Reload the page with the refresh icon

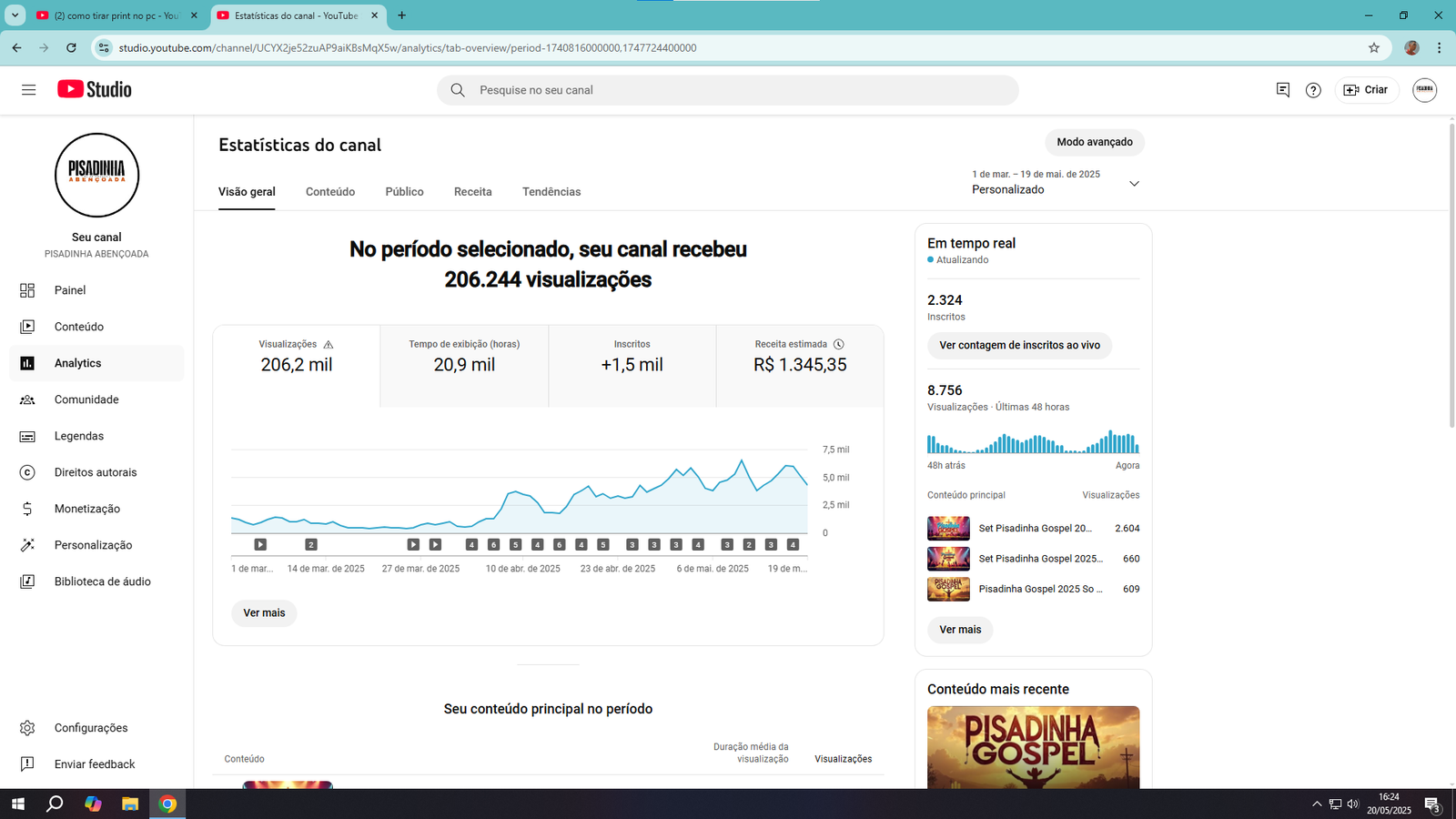(x=71, y=48)
